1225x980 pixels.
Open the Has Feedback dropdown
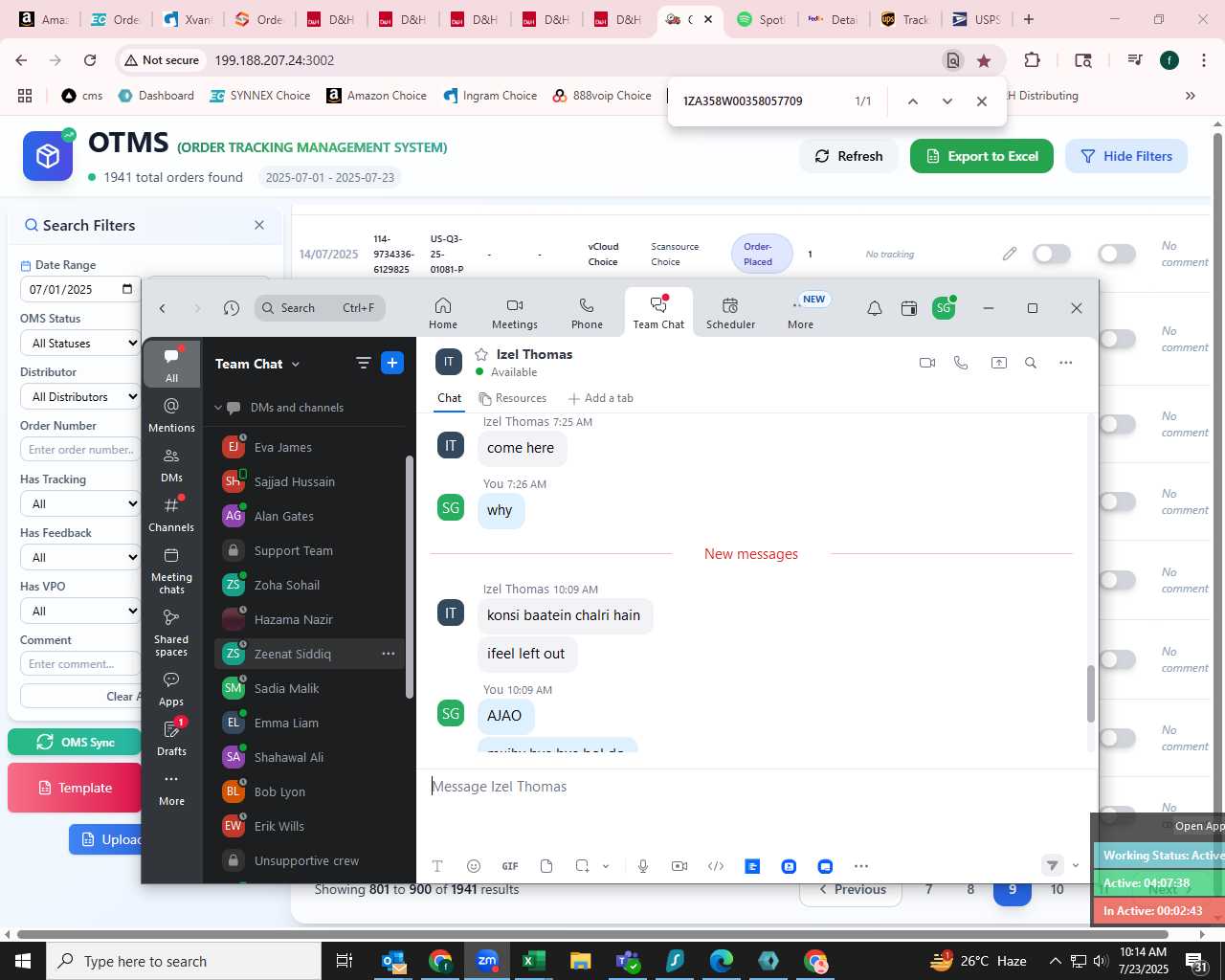click(x=80, y=557)
